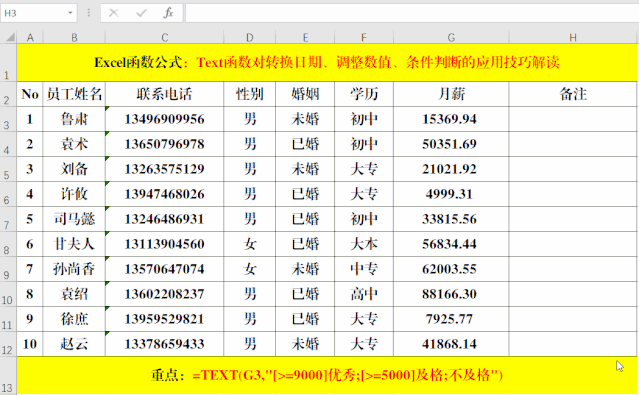
Task: Select column E header
Action: pos(305,38)
